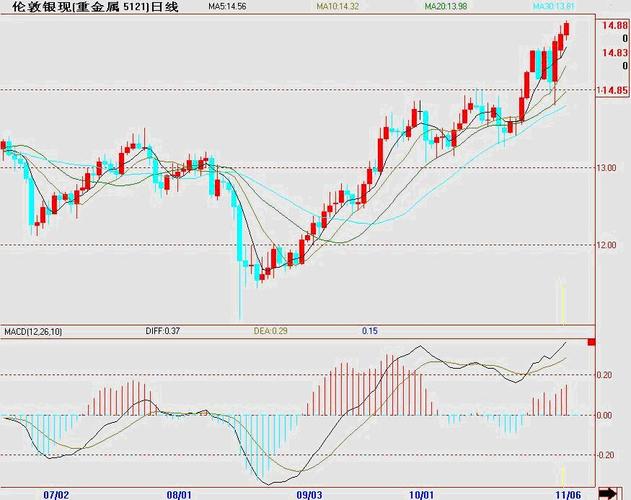The height and width of the screenshot is (500, 631).
Task: Click the red square marker beside MACD panel
Action: [x=591, y=343]
